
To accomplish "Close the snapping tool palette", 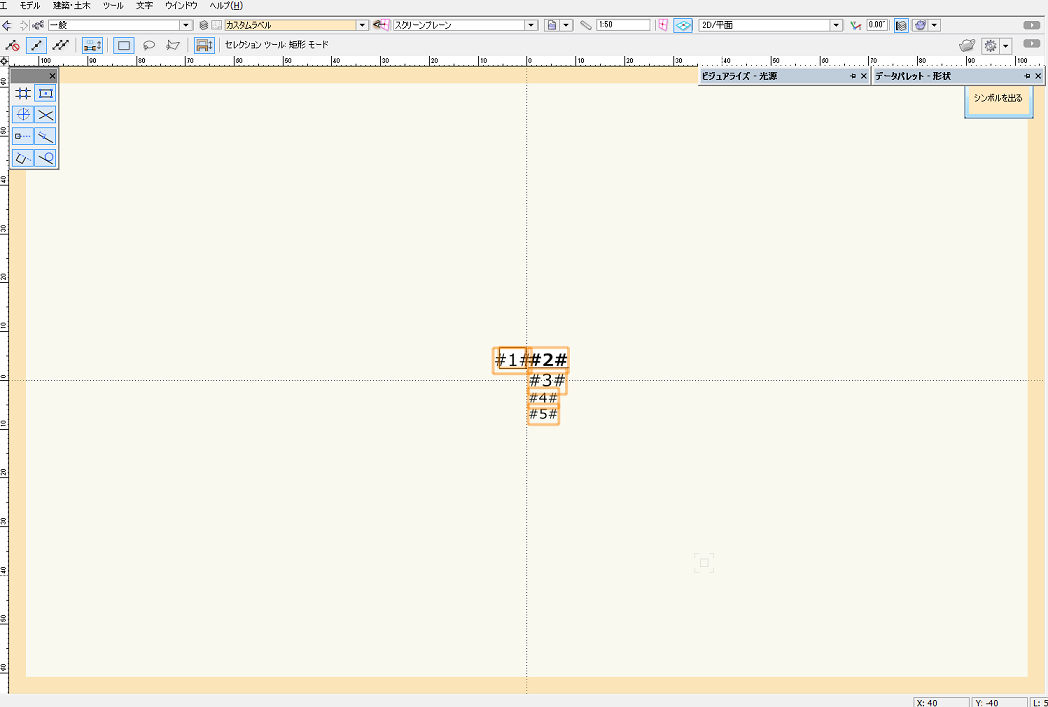I will point(53,75).
